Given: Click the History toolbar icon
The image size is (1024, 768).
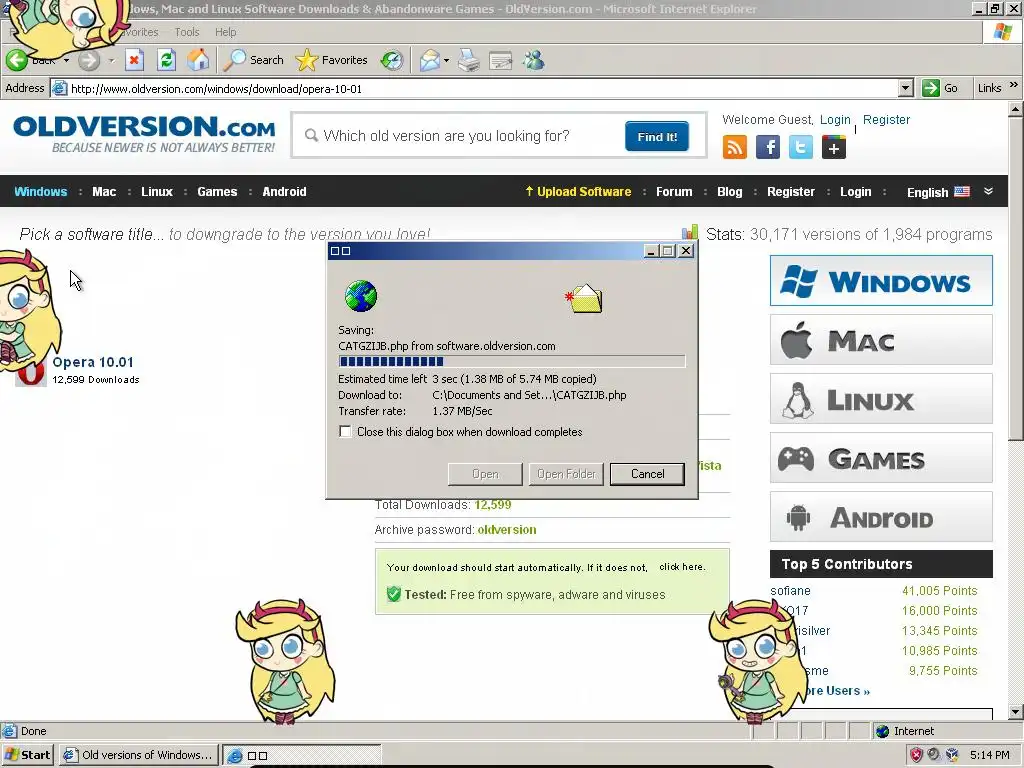Looking at the screenshot, I should click(392, 60).
